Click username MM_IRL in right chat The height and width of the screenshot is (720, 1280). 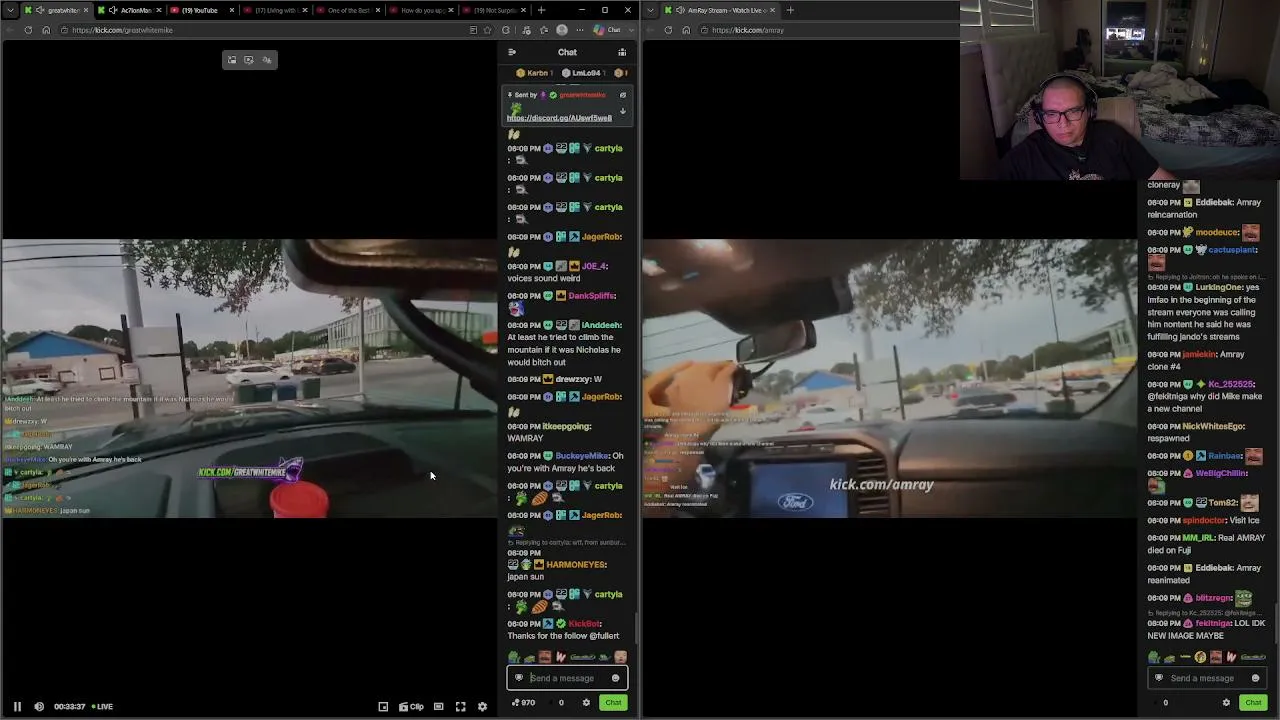click(1197, 538)
